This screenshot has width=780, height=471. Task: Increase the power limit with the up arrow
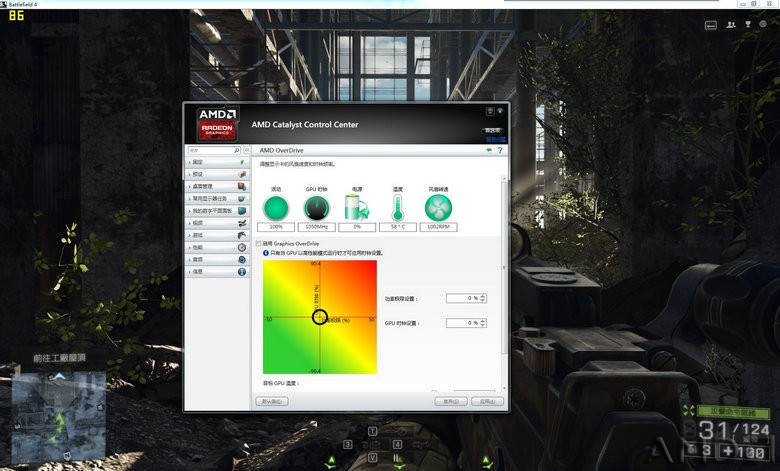click(x=483, y=296)
